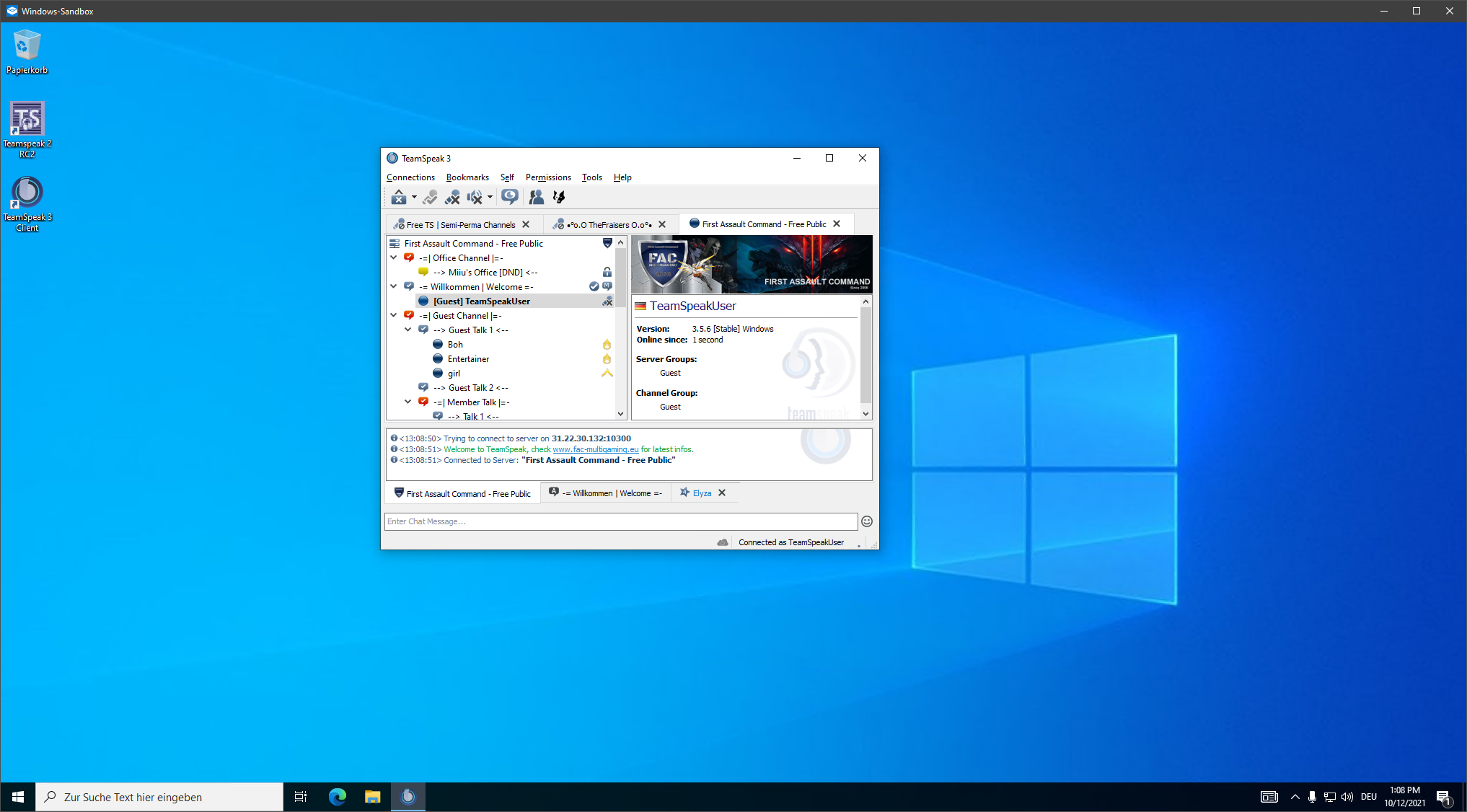Click the subscribe to all channels icon

(x=510, y=197)
